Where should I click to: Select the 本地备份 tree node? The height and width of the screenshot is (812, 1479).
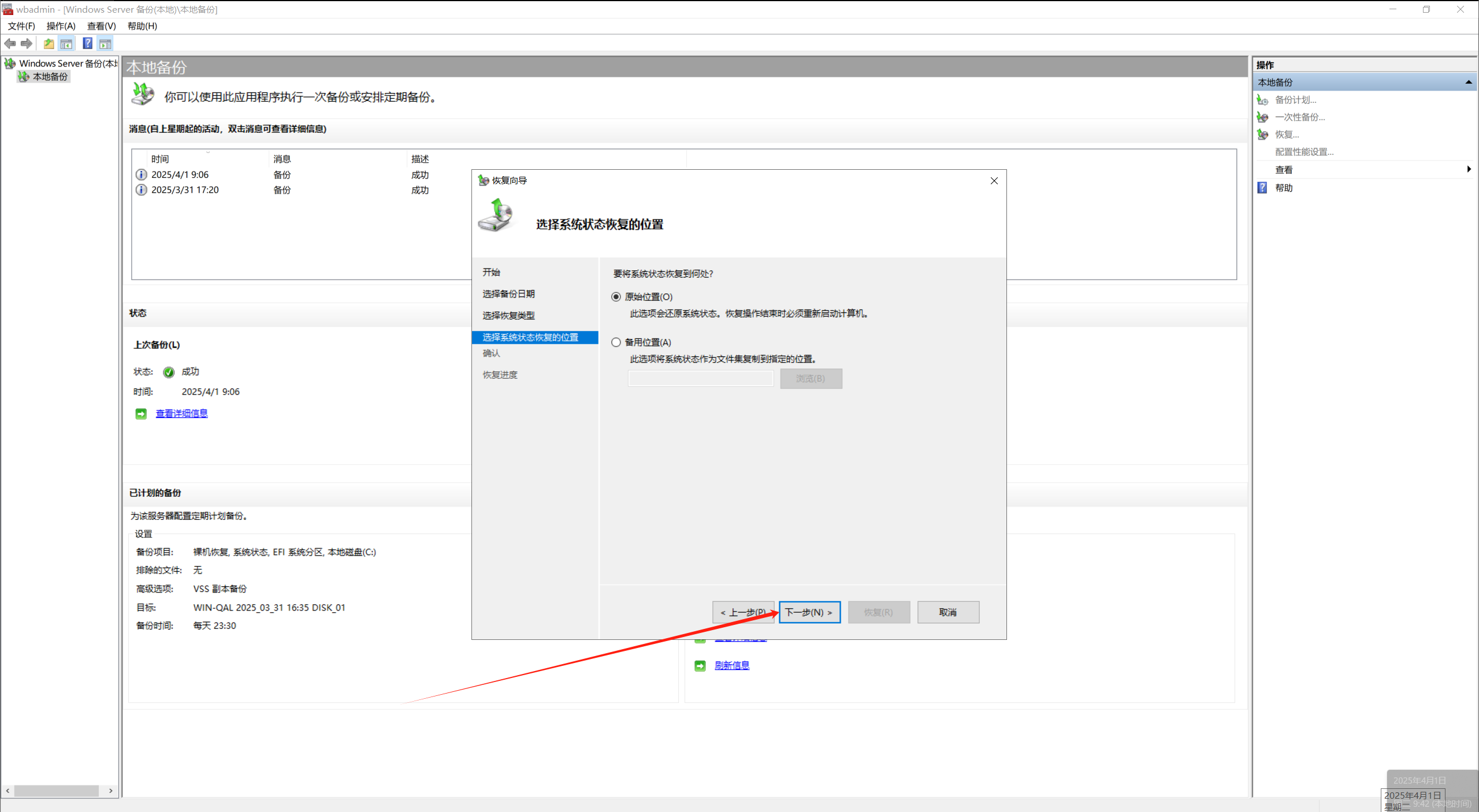pos(50,77)
